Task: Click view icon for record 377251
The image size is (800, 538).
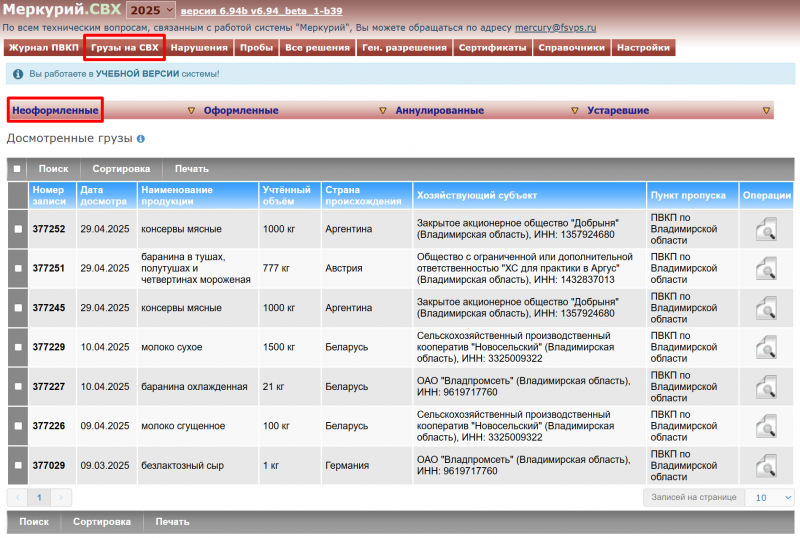Action: click(x=766, y=268)
